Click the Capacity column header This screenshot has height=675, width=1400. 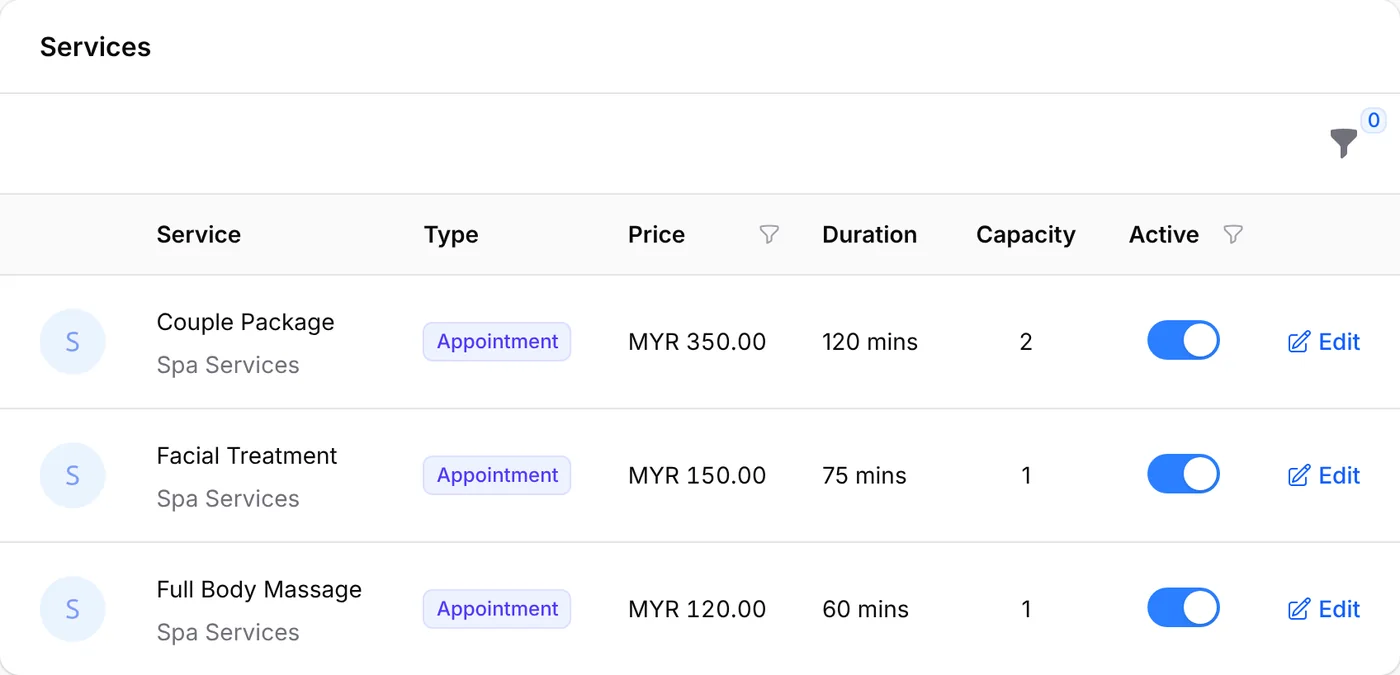(x=1026, y=235)
